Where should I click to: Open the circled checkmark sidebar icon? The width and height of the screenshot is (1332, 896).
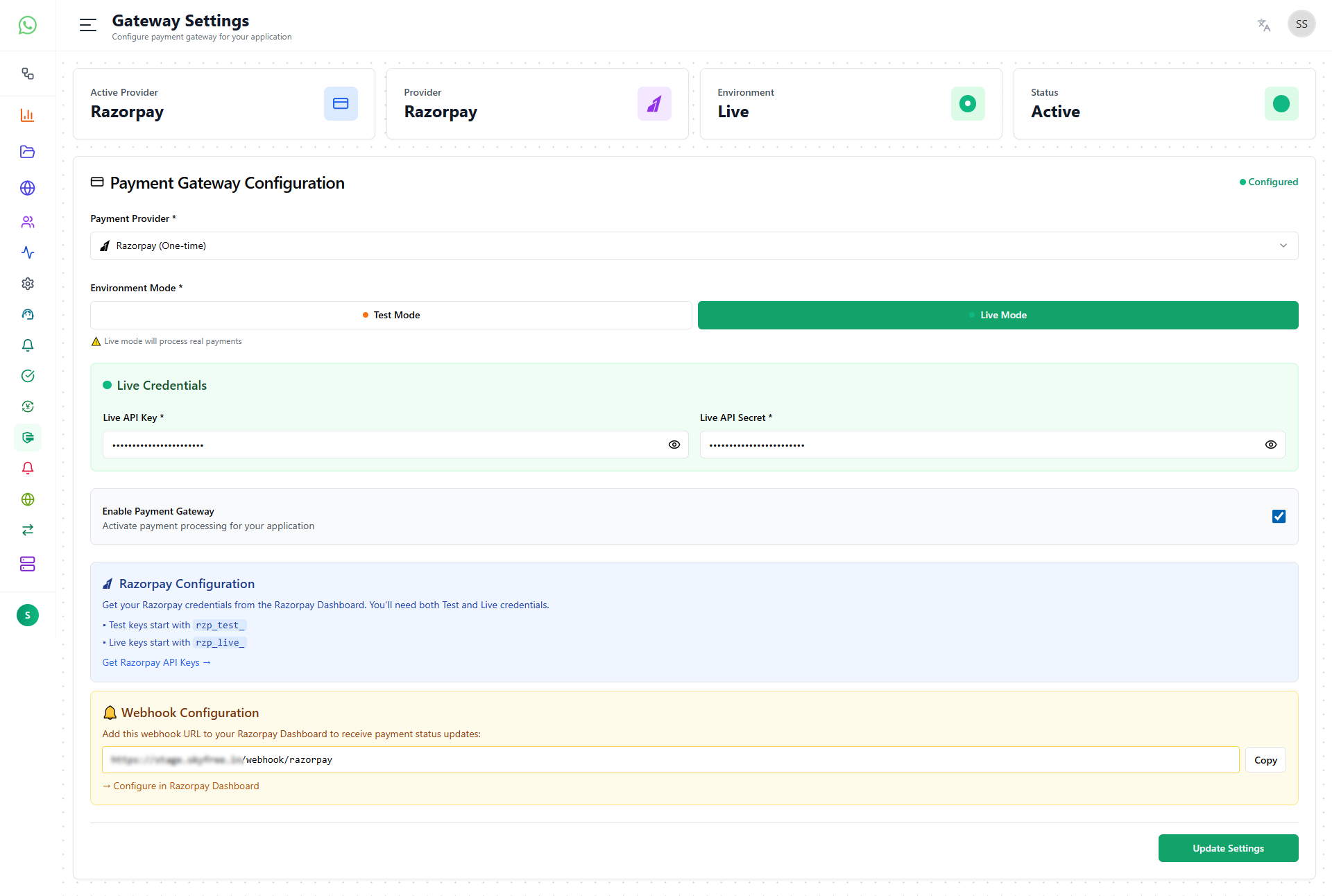[28, 376]
